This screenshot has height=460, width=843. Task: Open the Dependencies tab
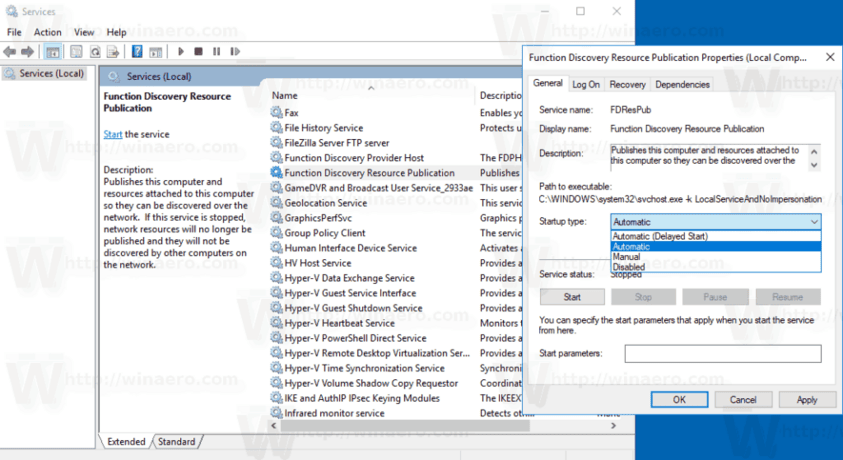682,85
